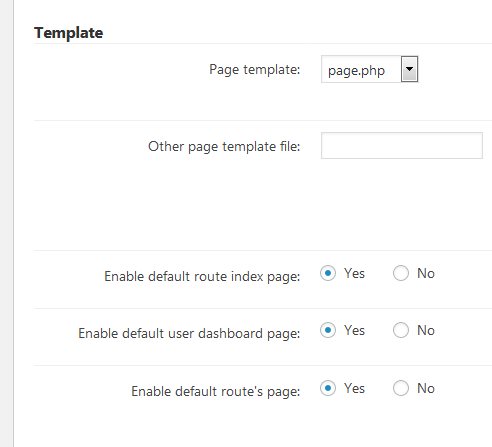Screen dimensions: 492x447
Task: Open the Page template dropdown arrow
Action: (x=409, y=69)
